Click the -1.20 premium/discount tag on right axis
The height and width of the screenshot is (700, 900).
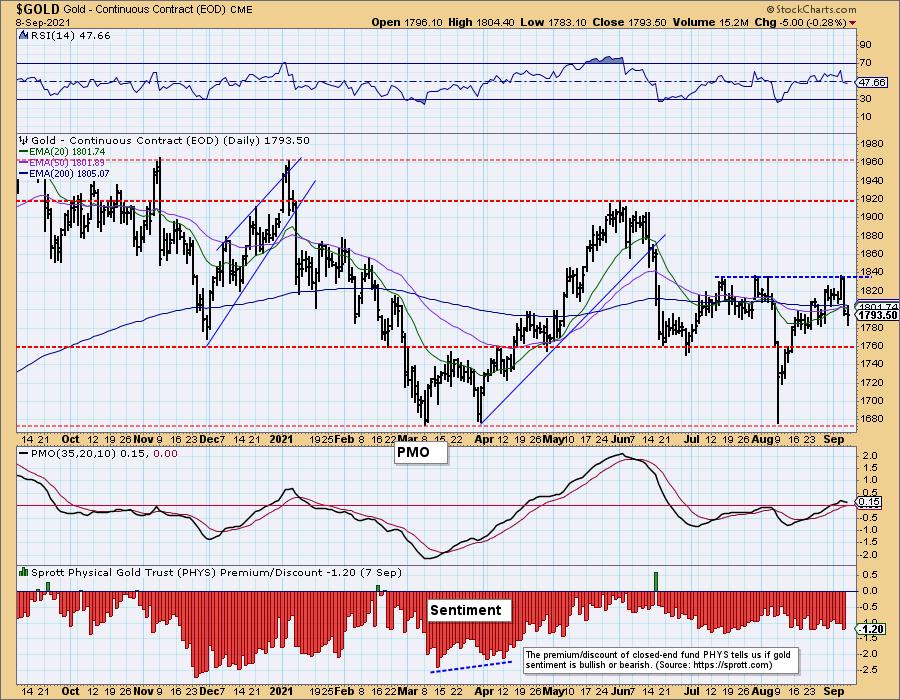(x=871, y=629)
